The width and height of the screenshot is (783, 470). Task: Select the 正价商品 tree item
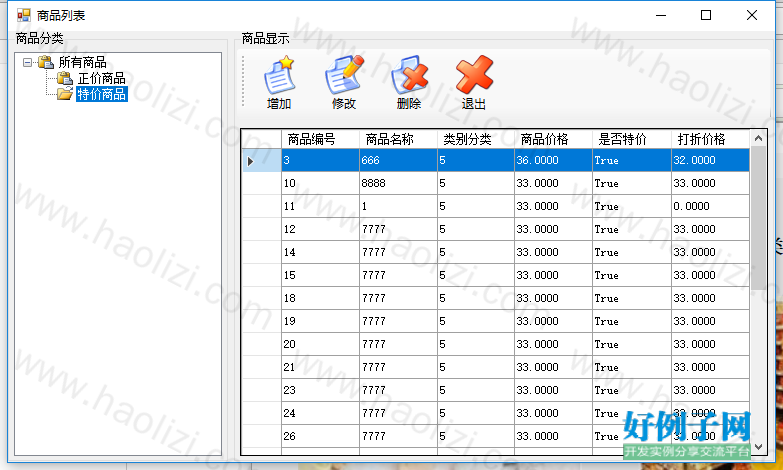point(101,78)
